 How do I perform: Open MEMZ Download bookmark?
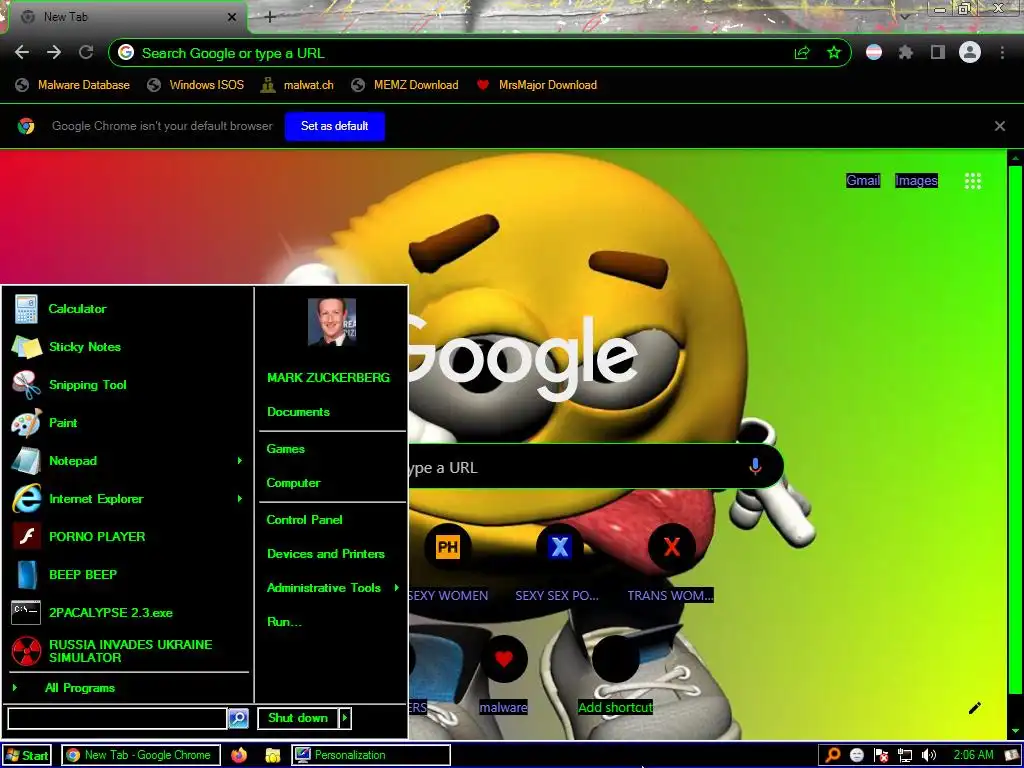pos(405,85)
